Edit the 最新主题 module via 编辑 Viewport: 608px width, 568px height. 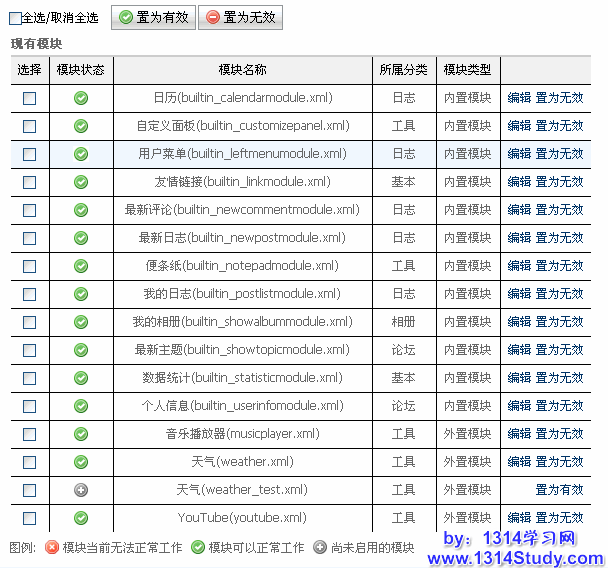pyautogui.click(x=519, y=350)
